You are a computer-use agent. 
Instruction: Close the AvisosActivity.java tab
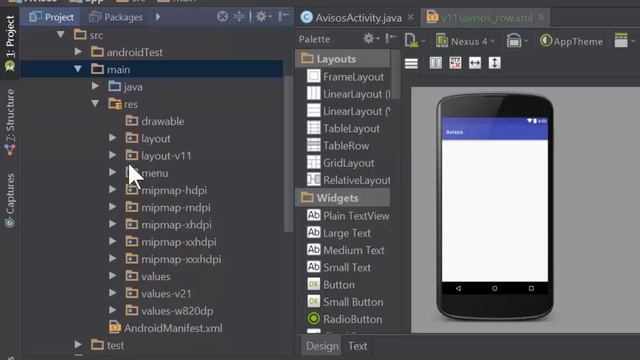pos(411,17)
